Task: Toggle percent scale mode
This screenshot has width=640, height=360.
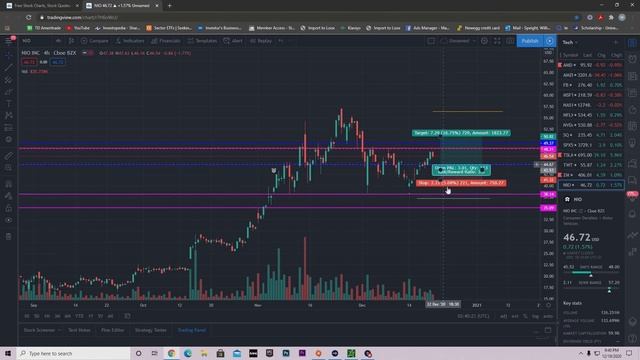Action: [525, 316]
